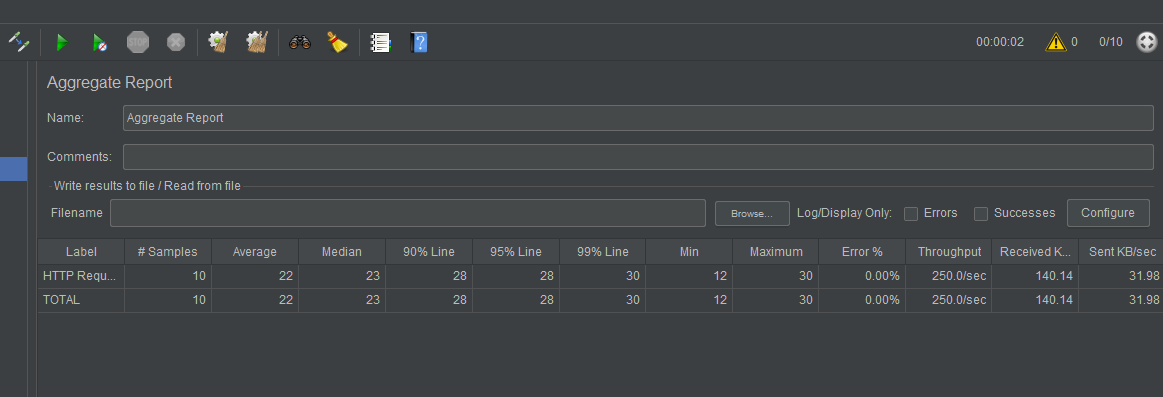
Task: Enable the Successes checkbox
Action: pos(981,214)
